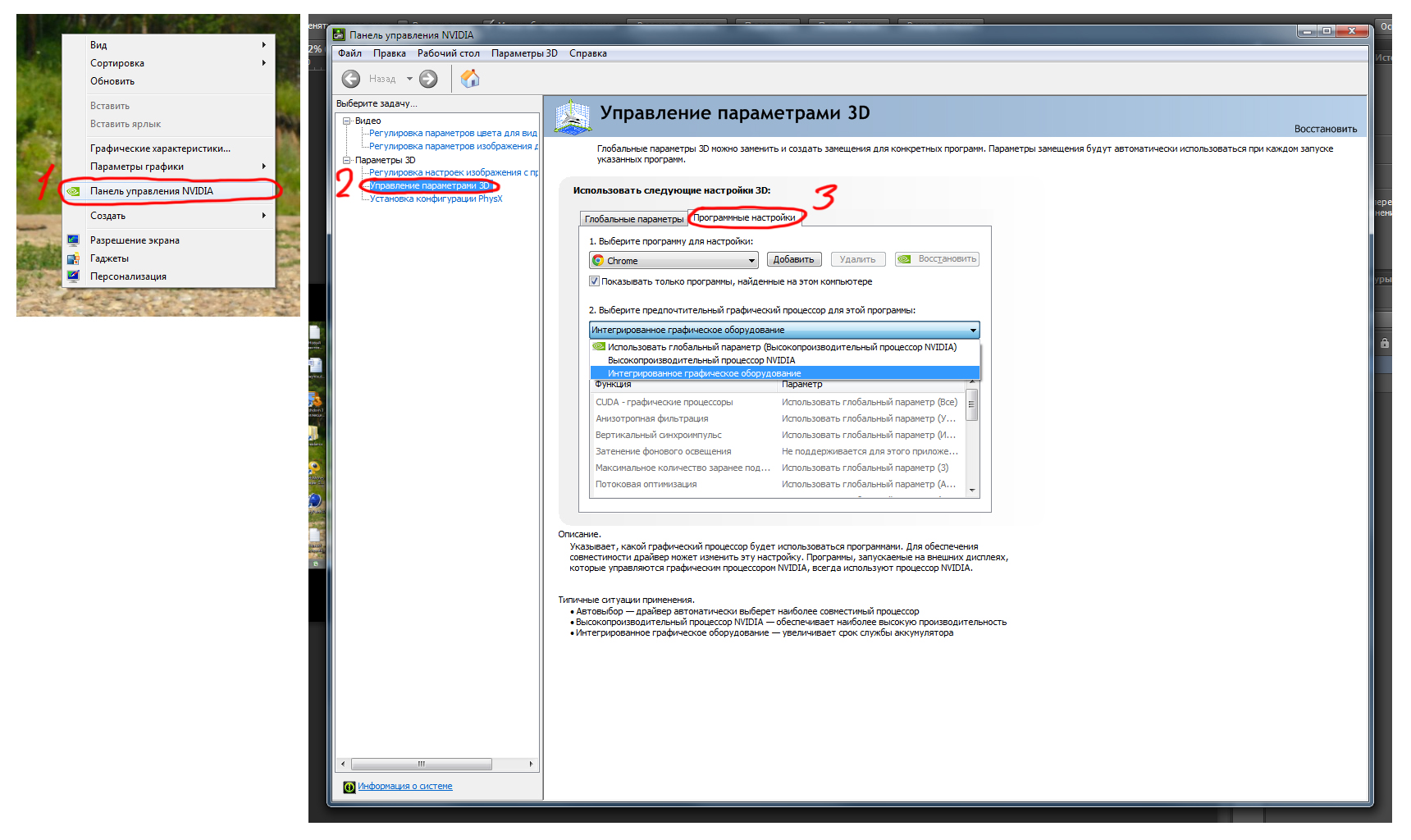Click the Chrome icon in program selector
The width and height of the screenshot is (1411, 840).
(598, 260)
